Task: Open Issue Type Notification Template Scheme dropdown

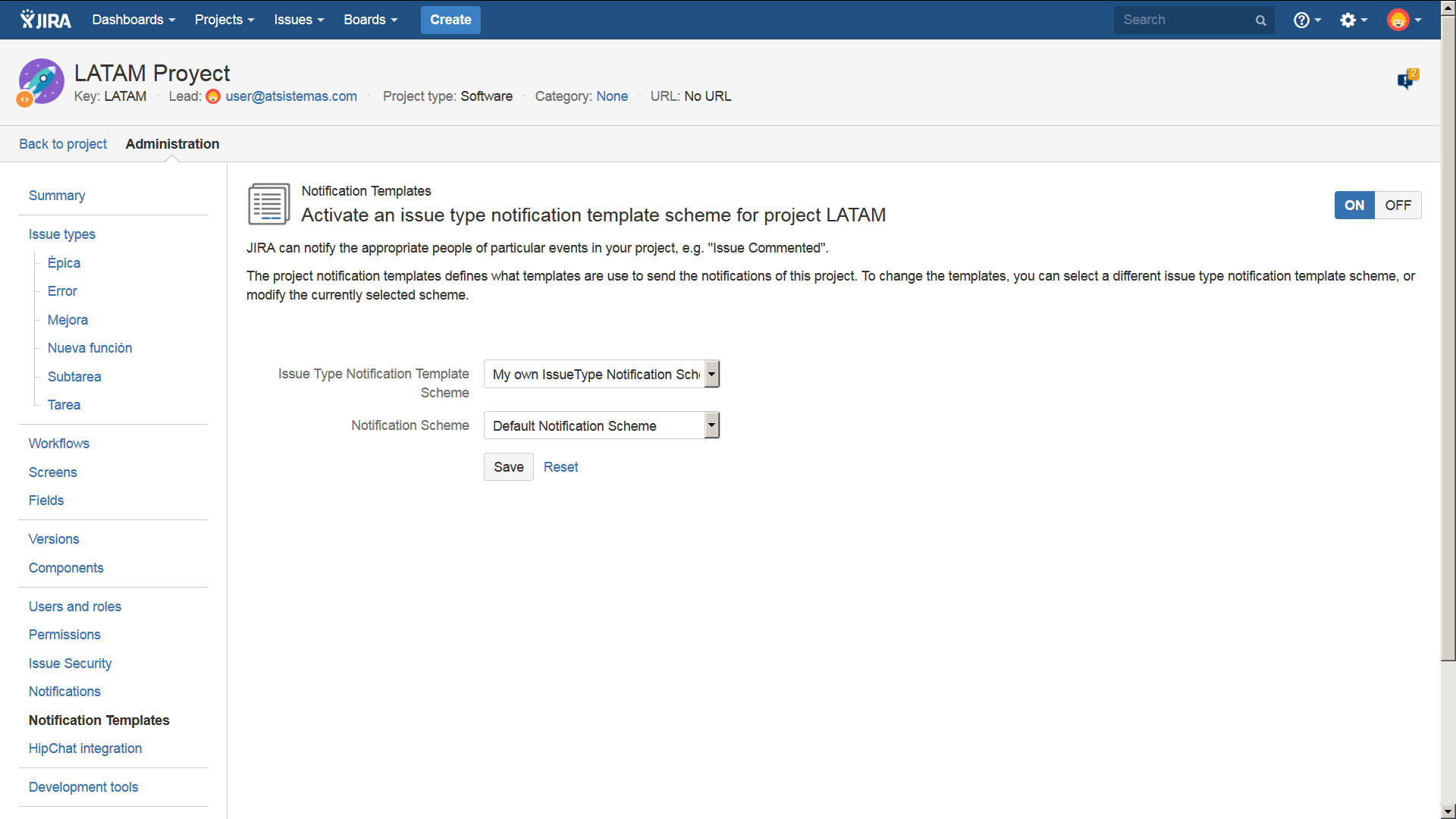Action: click(x=601, y=374)
